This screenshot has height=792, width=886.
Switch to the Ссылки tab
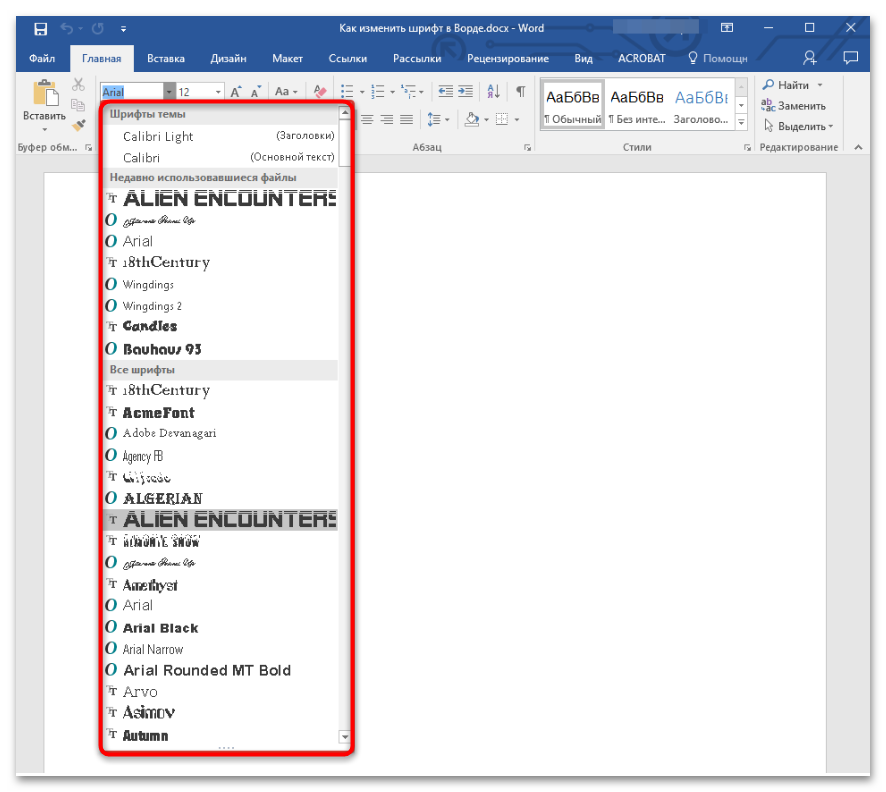[348, 58]
